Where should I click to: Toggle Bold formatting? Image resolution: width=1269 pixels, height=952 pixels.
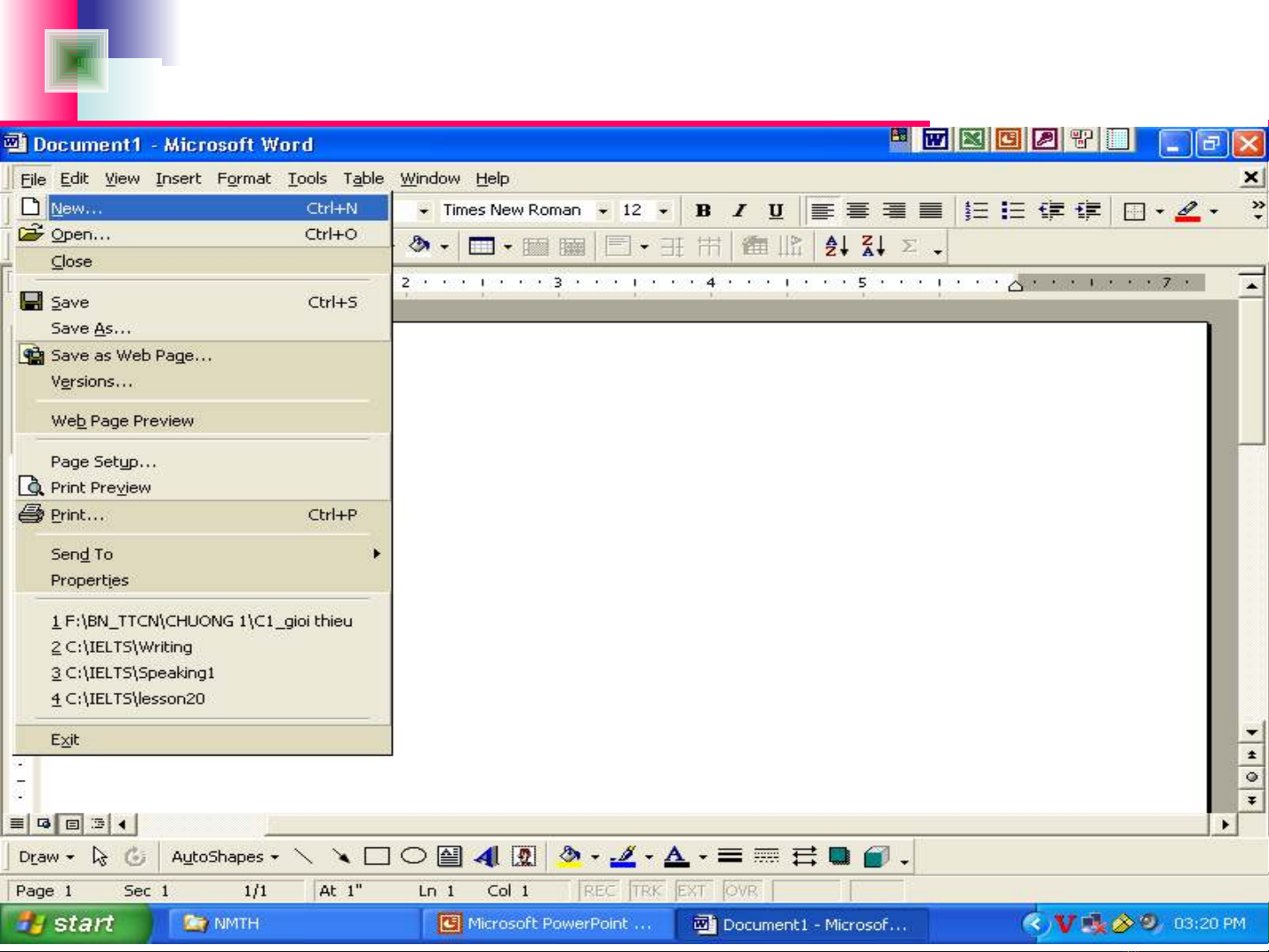[x=703, y=210]
